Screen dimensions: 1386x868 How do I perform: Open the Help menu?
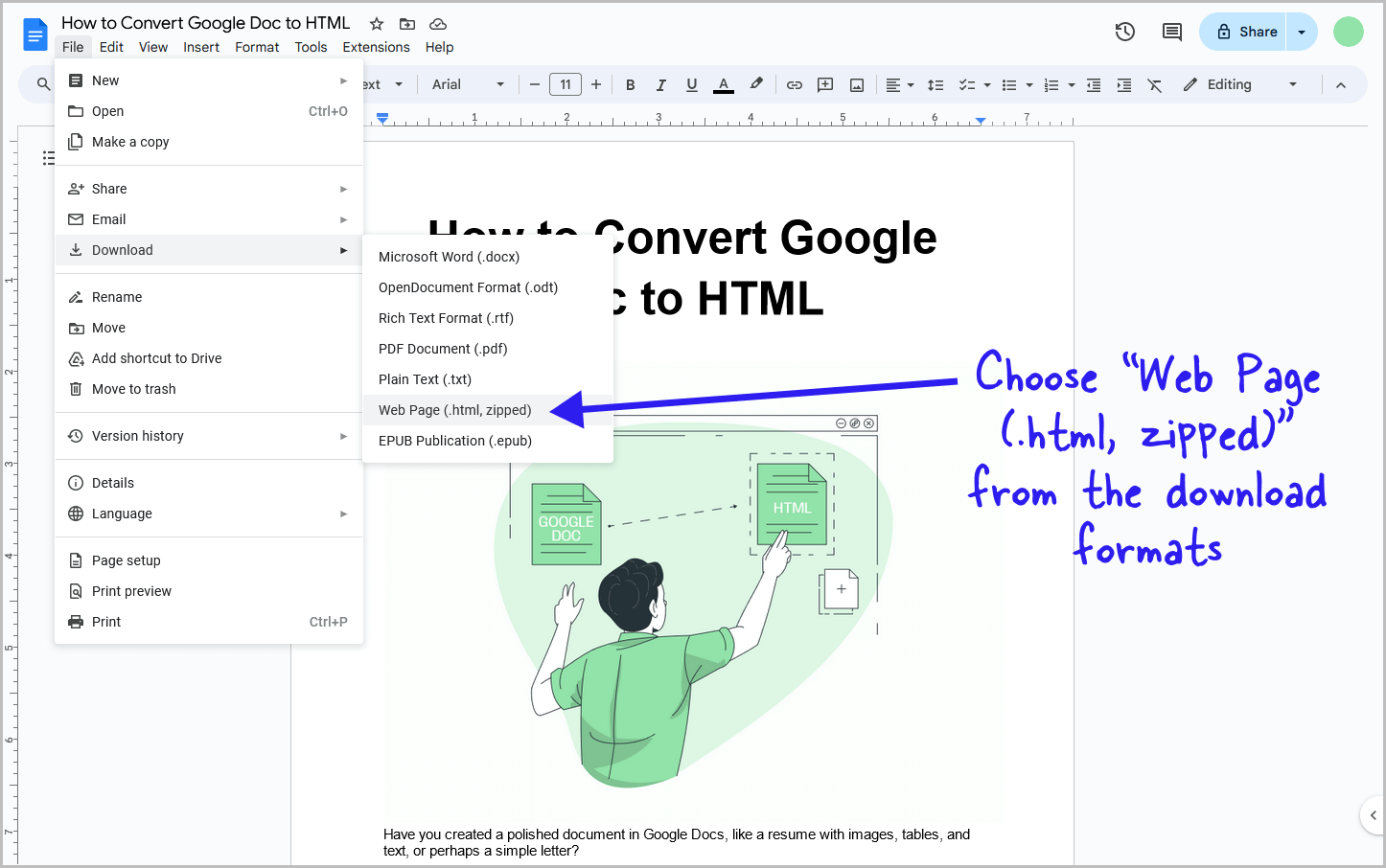click(x=439, y=47)
